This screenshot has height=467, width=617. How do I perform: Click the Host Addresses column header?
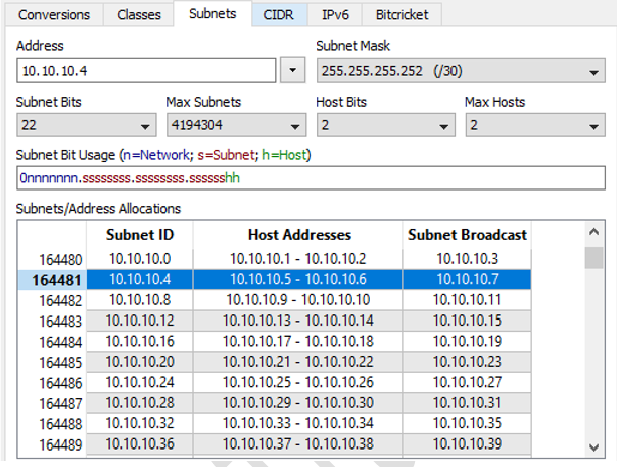tap(298, 234)
